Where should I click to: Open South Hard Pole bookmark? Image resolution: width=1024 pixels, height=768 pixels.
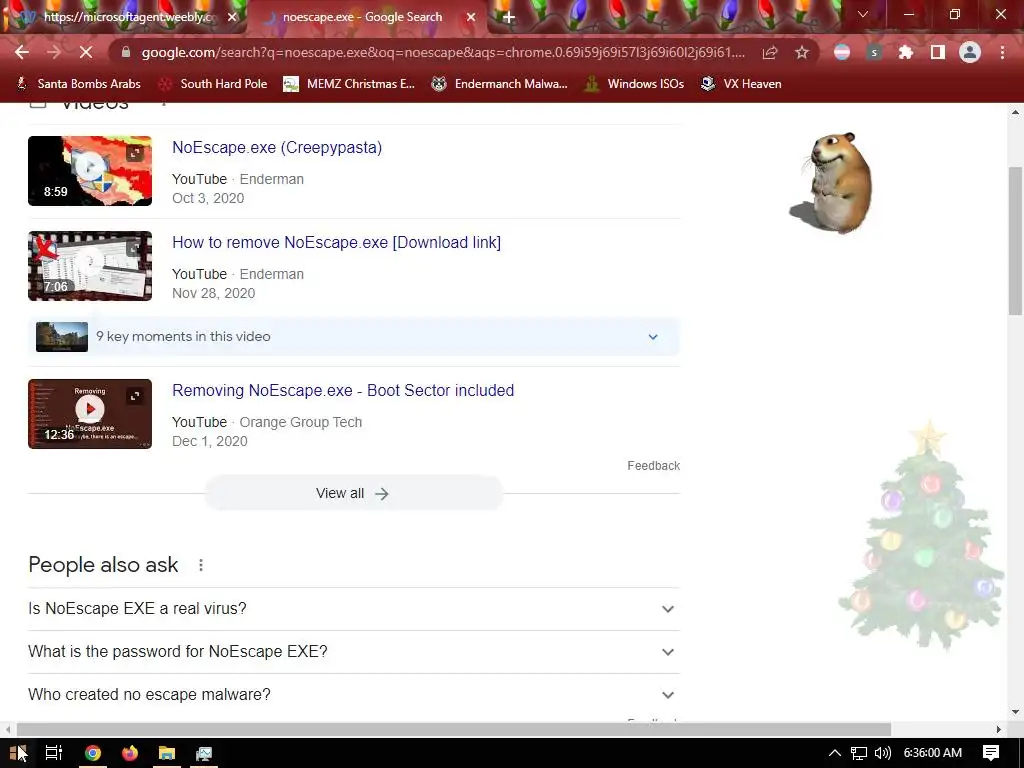tap(214, 84)
